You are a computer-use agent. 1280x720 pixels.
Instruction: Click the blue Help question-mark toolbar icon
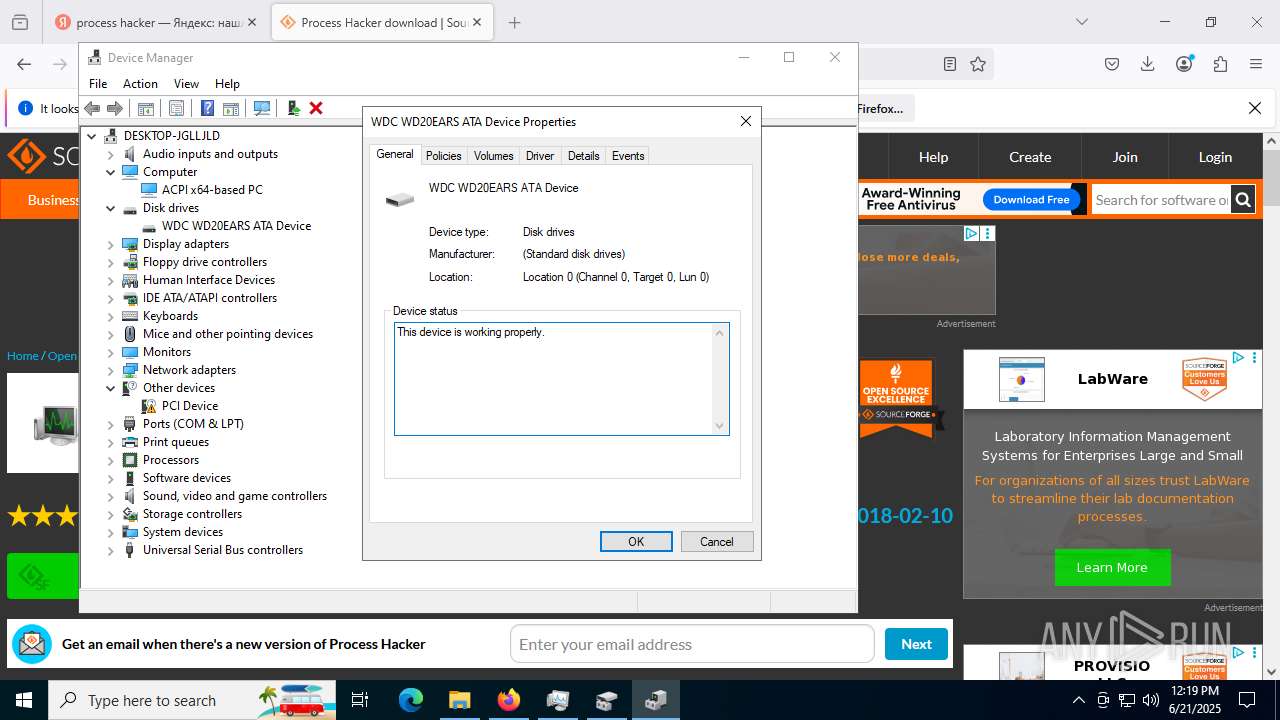coord(207,108)
